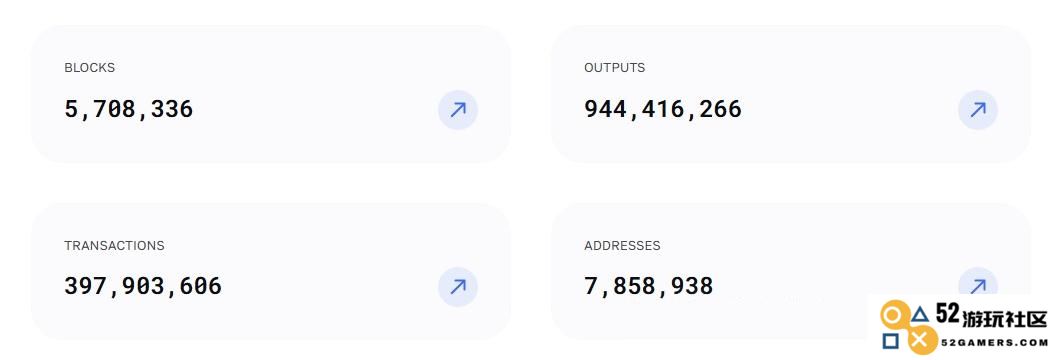The height and width of the screenshot is (360, 1057).
Task: Click the outputs count 944,416,266
Action: point(663,109)
